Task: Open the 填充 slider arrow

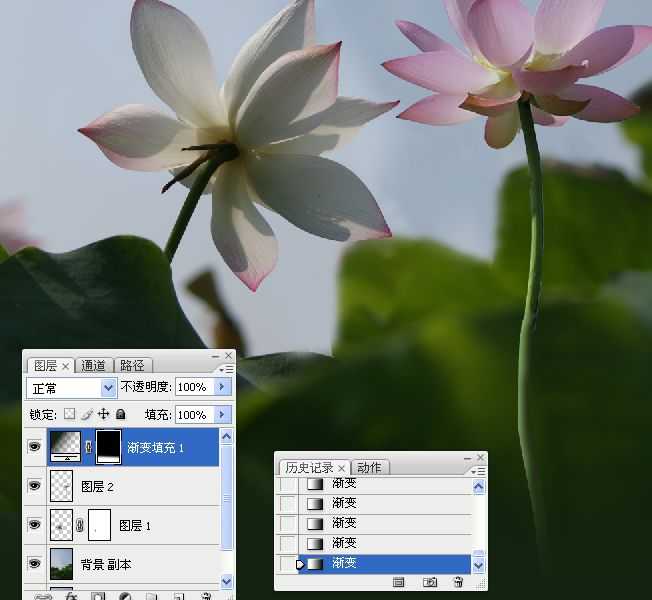Action: pos(222,415)
